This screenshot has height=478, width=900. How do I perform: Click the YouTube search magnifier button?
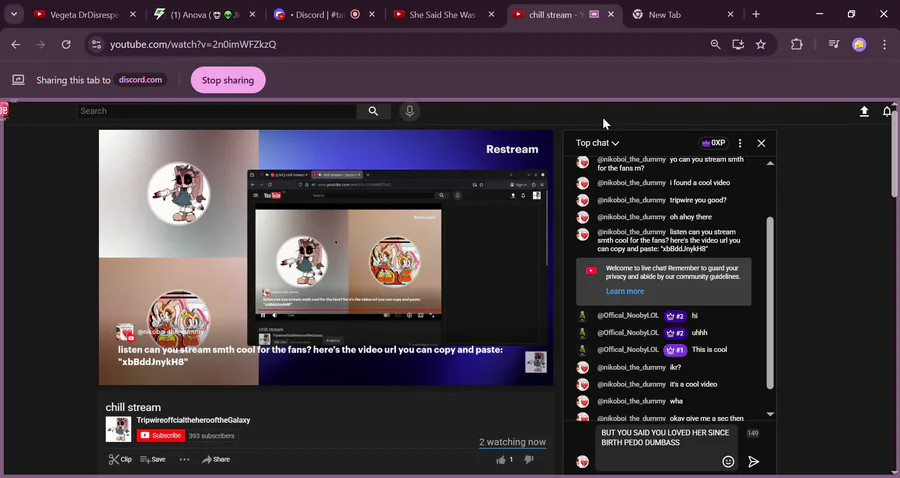[x=373, y=111]
